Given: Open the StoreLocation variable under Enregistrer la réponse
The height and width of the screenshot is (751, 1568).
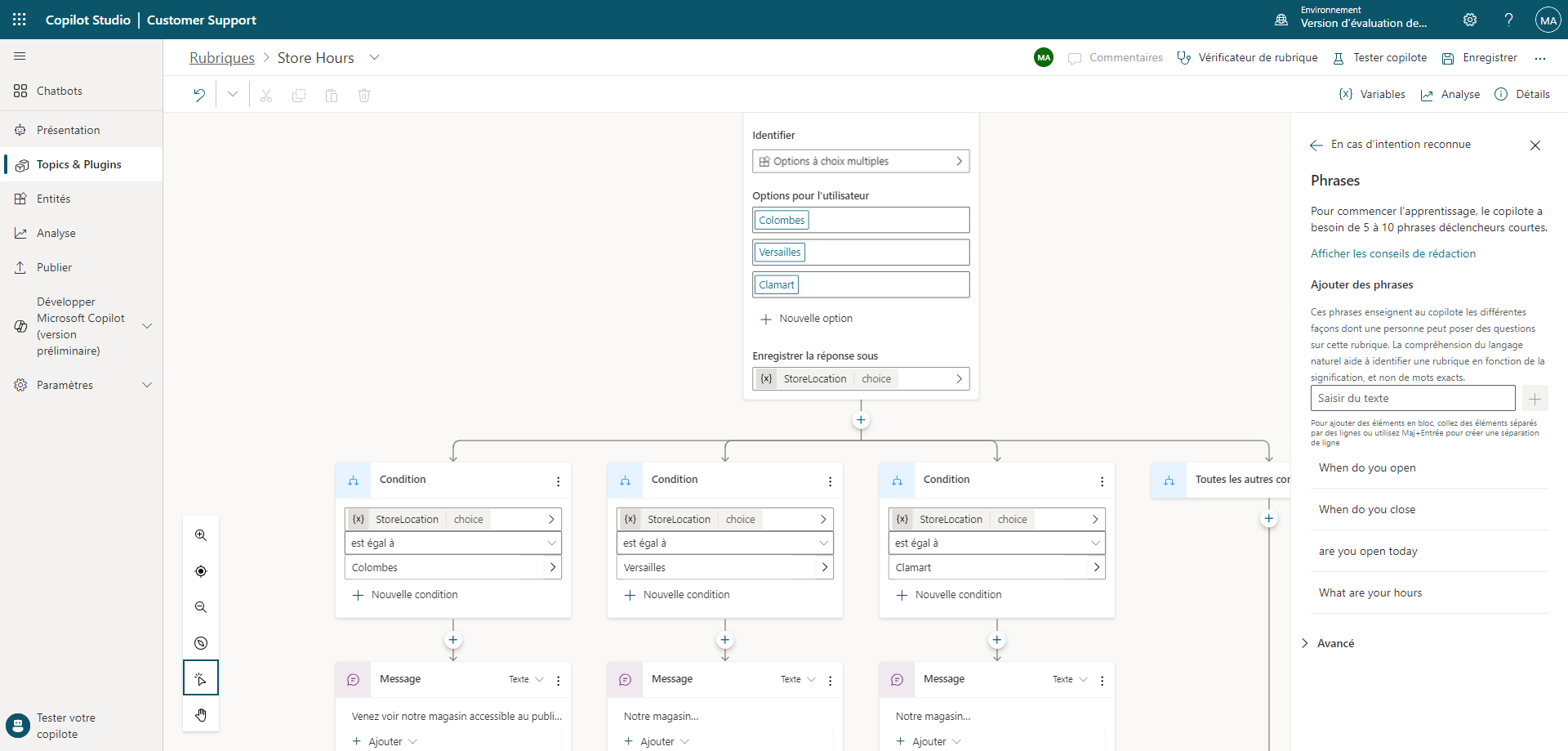Looking at the screenshot, I should pyautogui.click(x=861, y=378).
